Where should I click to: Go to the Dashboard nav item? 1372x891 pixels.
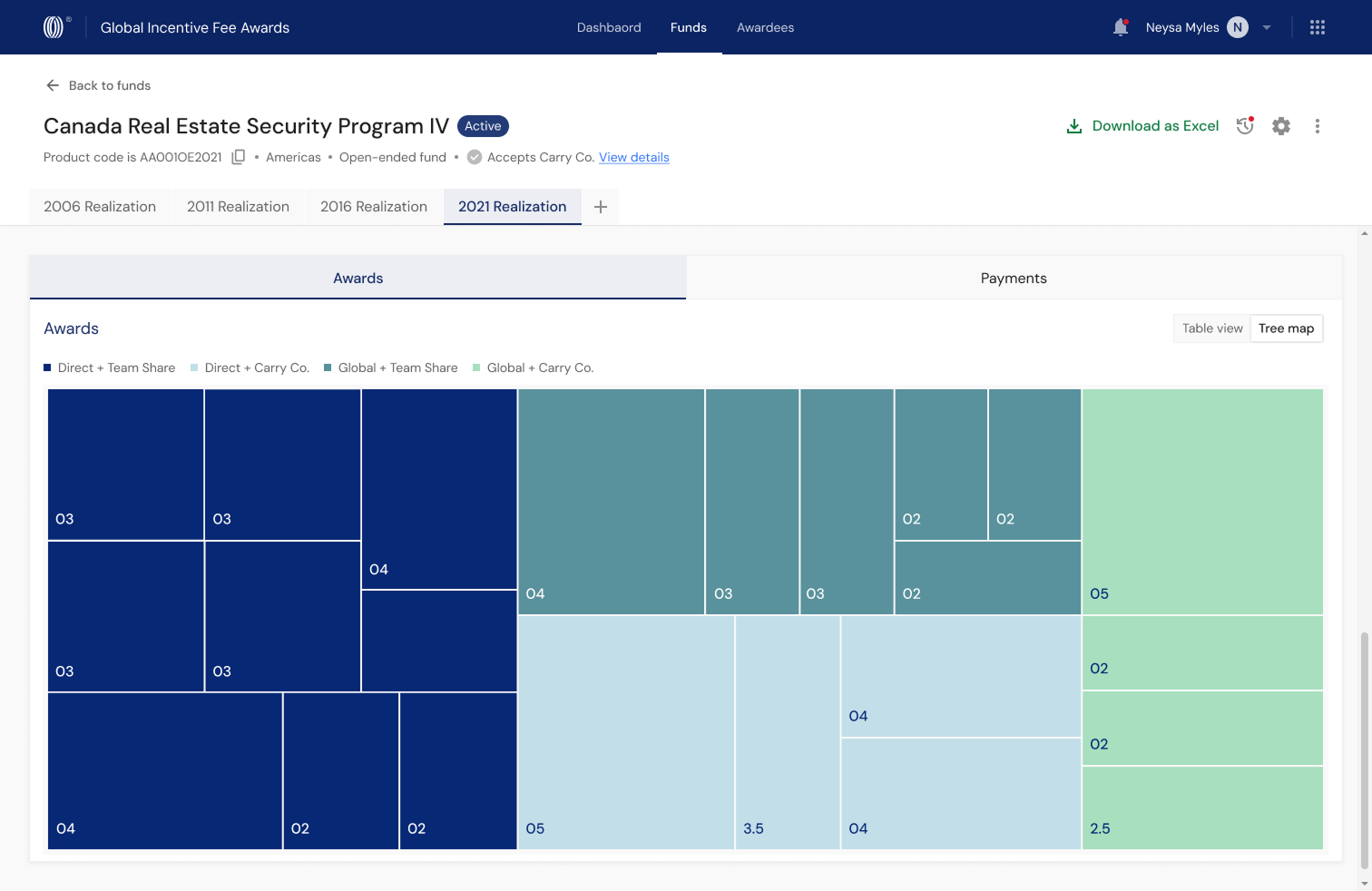pos(609,27)
